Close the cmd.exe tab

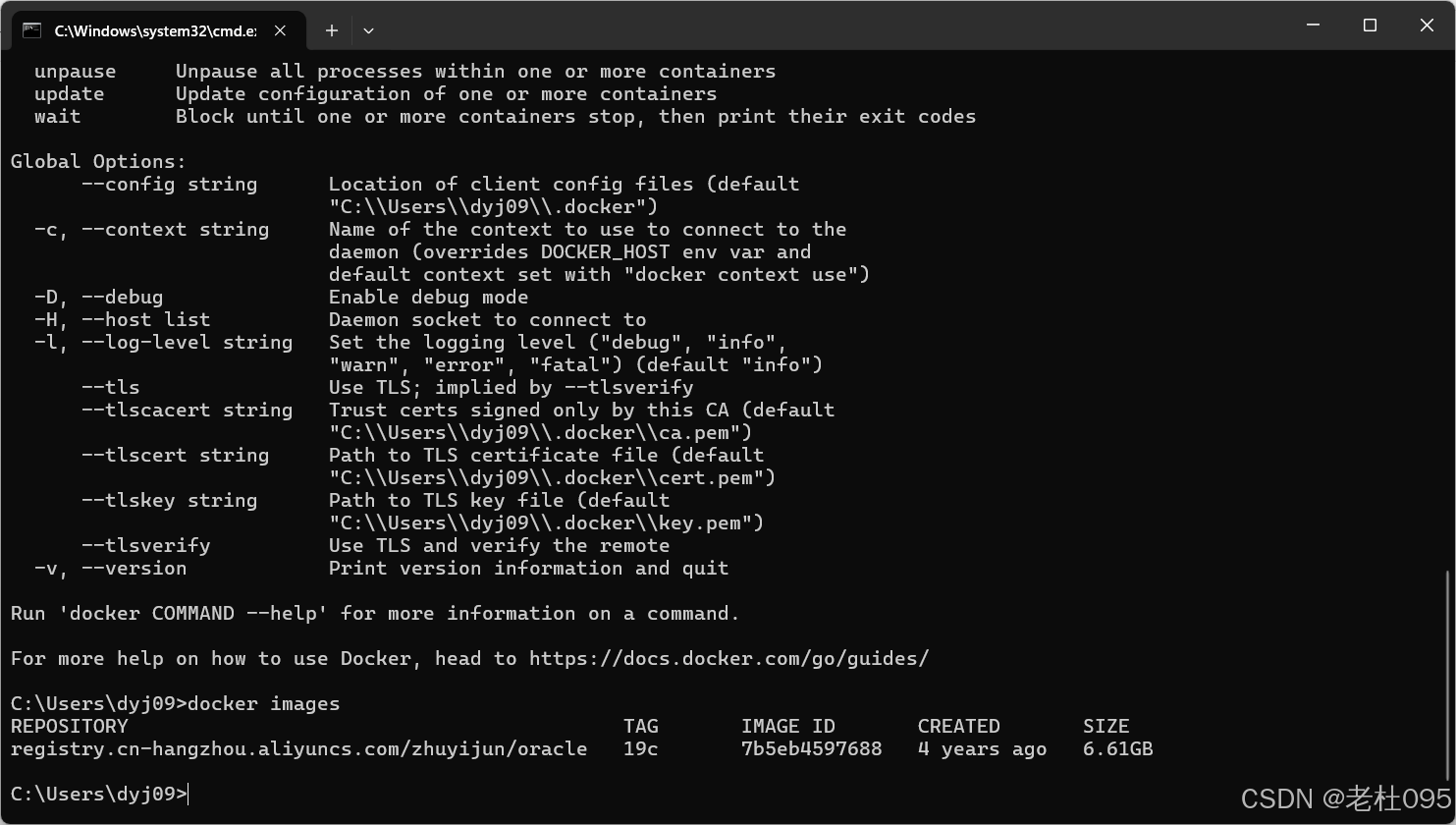coord(280,30)
